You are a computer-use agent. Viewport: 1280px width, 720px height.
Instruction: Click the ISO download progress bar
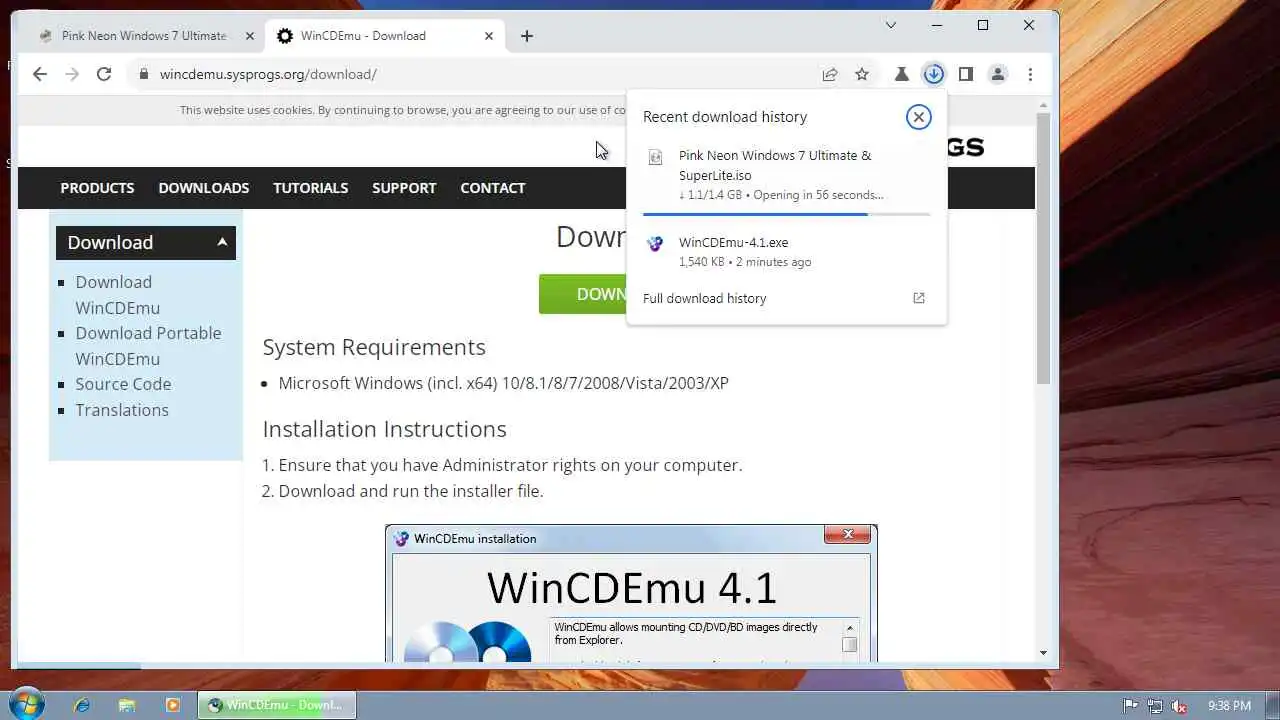pyautogui.click(x=786, y=214)
